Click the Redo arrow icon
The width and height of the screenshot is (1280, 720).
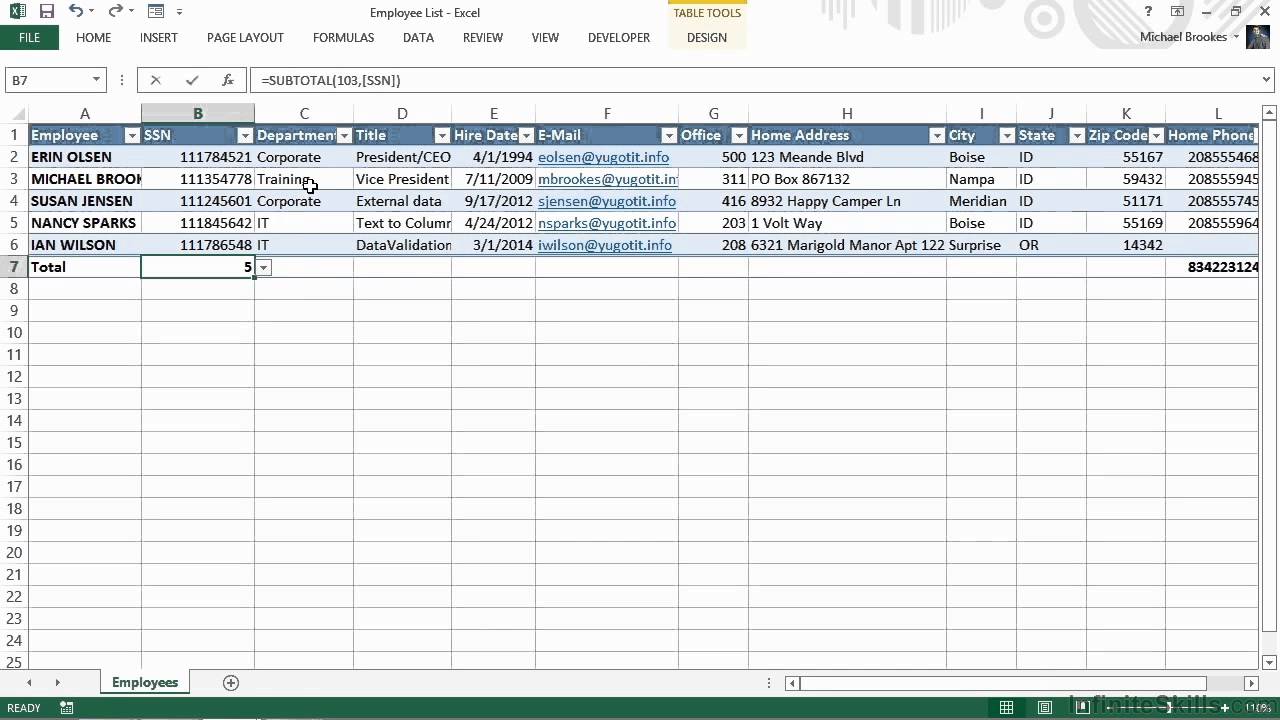[115, 12]
